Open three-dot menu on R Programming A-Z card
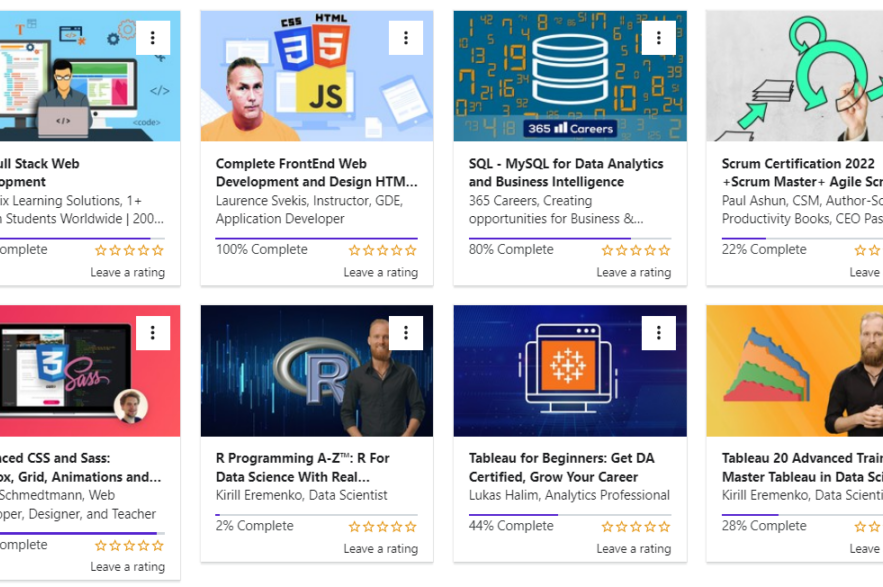This screenshot has width=883, height=587. click(x=405, y=333)
